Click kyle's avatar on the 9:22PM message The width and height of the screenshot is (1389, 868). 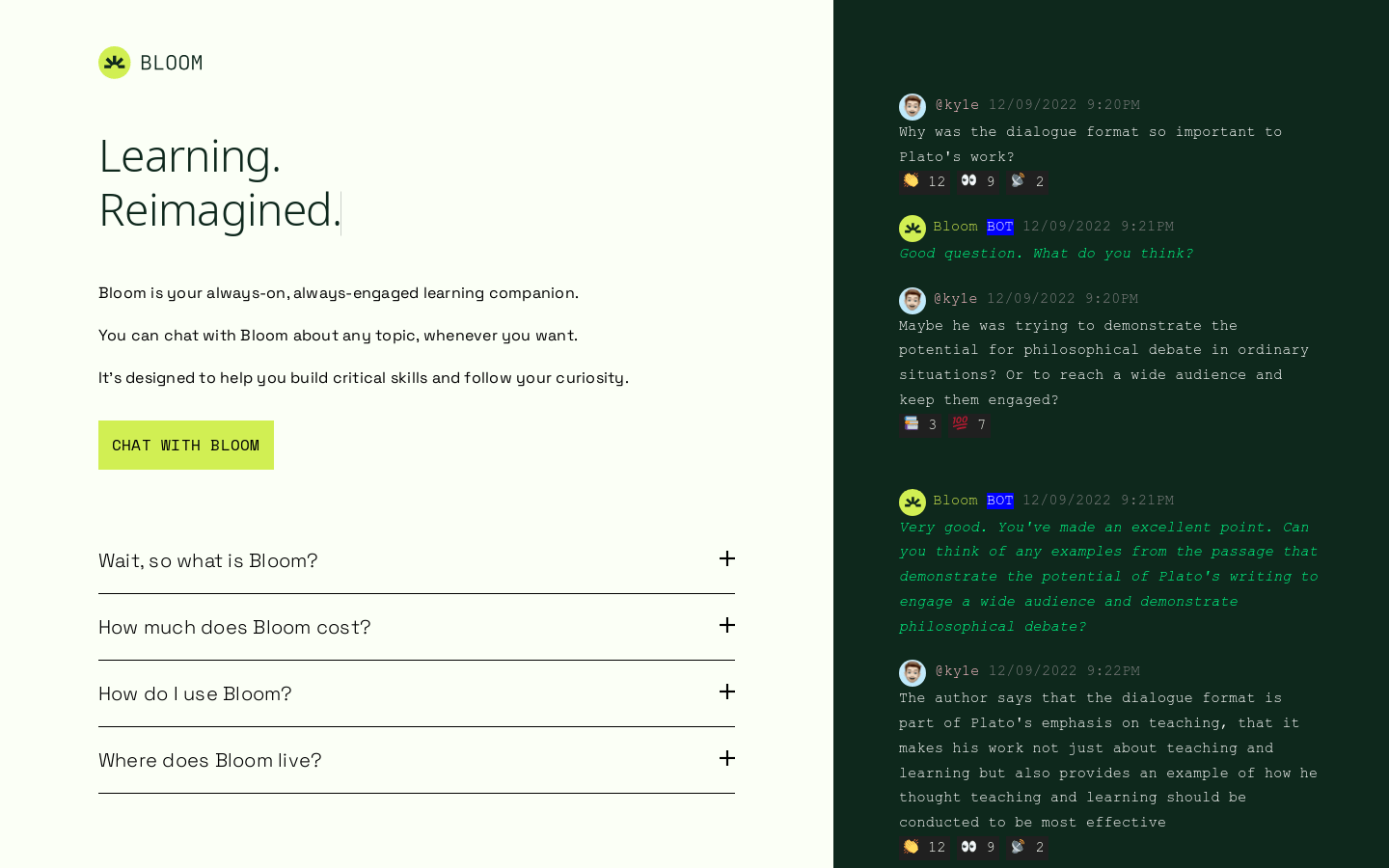[912, 672]
